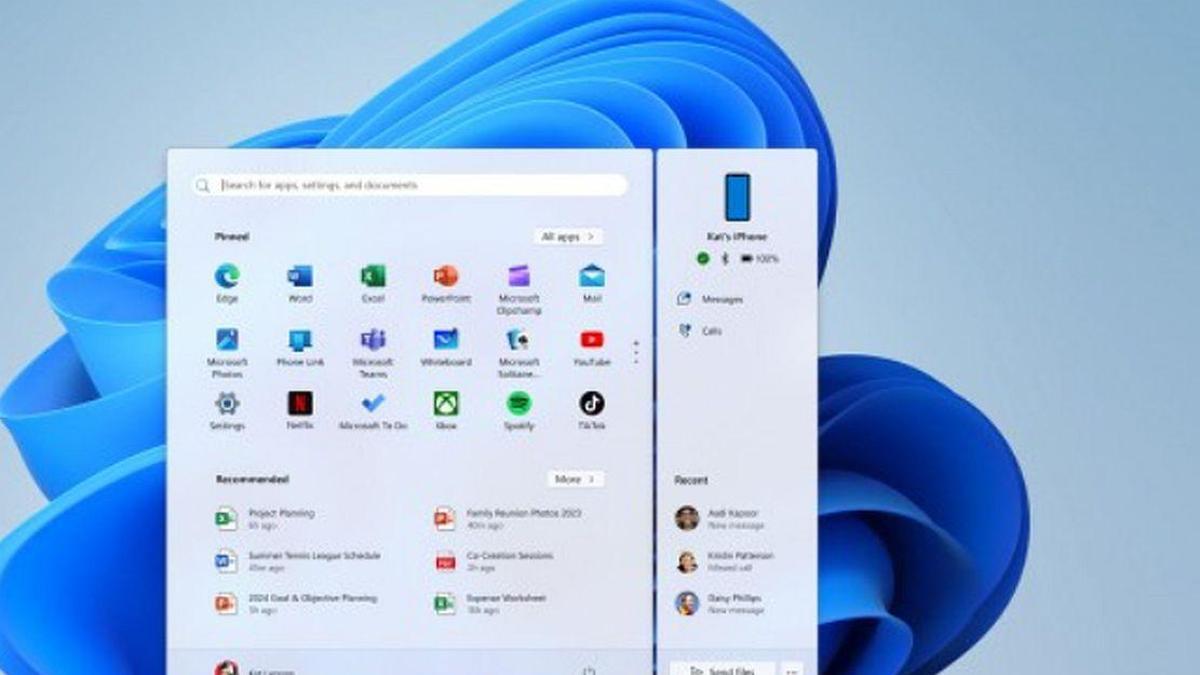Click the Recent heading in phone panel
The height and width of the screenshot is (675, 1200).
point(691,480)
